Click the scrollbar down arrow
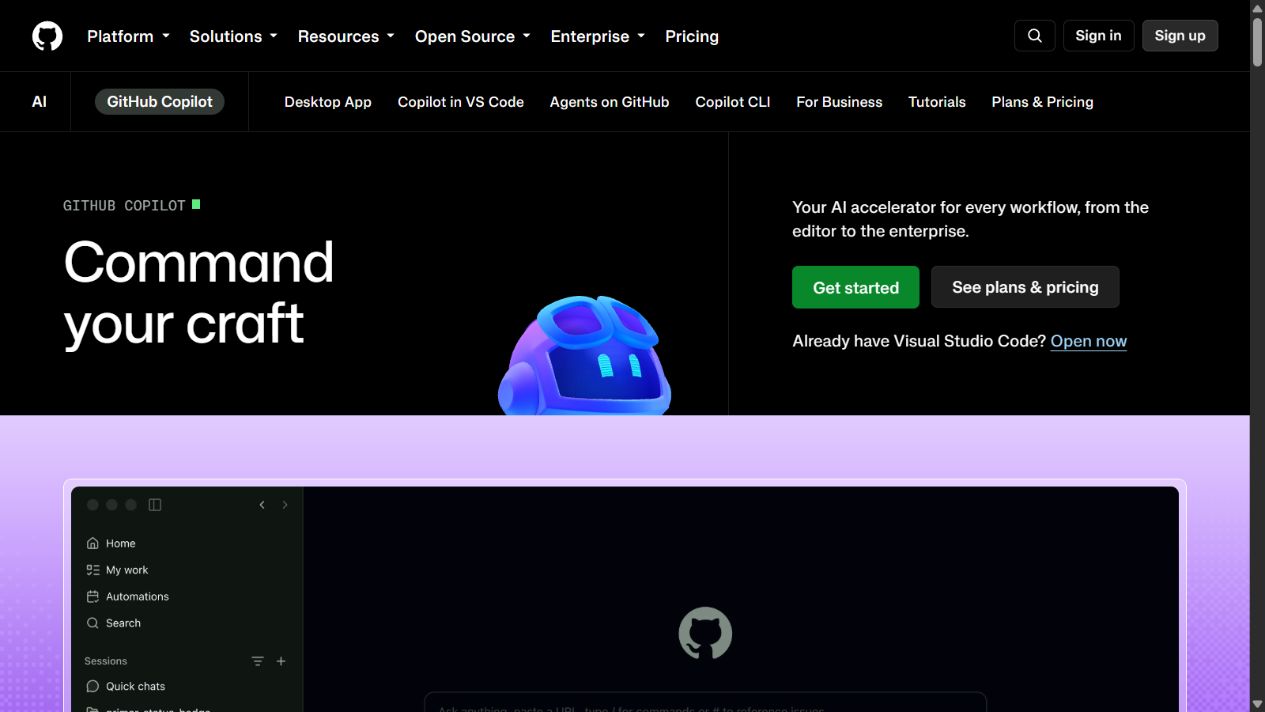Image resolution: width=1265 pixels, height=712 pixels. [1257, 704]
